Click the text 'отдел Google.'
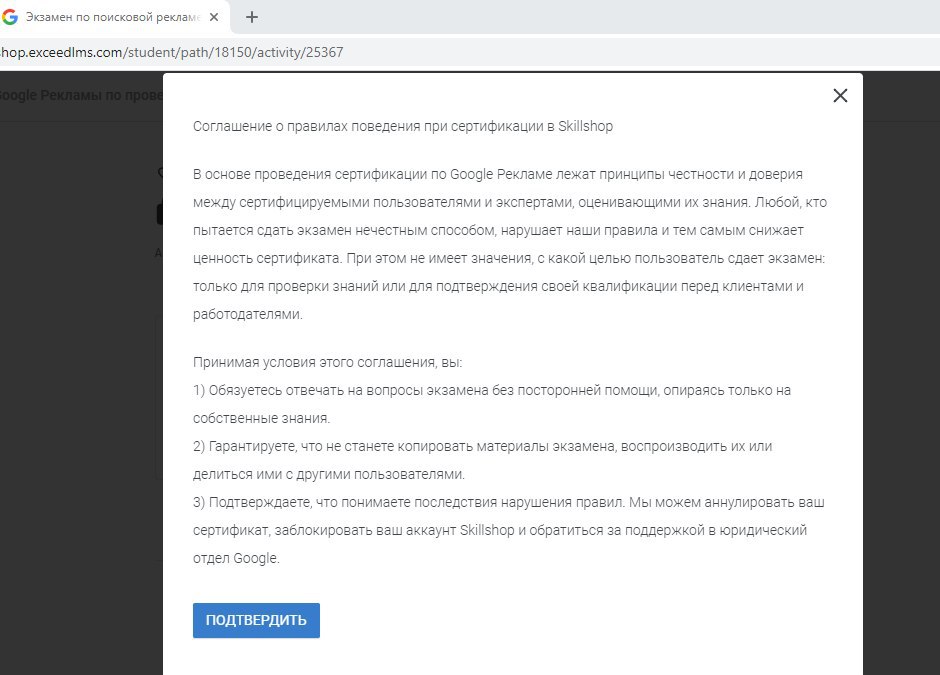The width and height of the screenshot is (940, 675). tap(236, 558)
